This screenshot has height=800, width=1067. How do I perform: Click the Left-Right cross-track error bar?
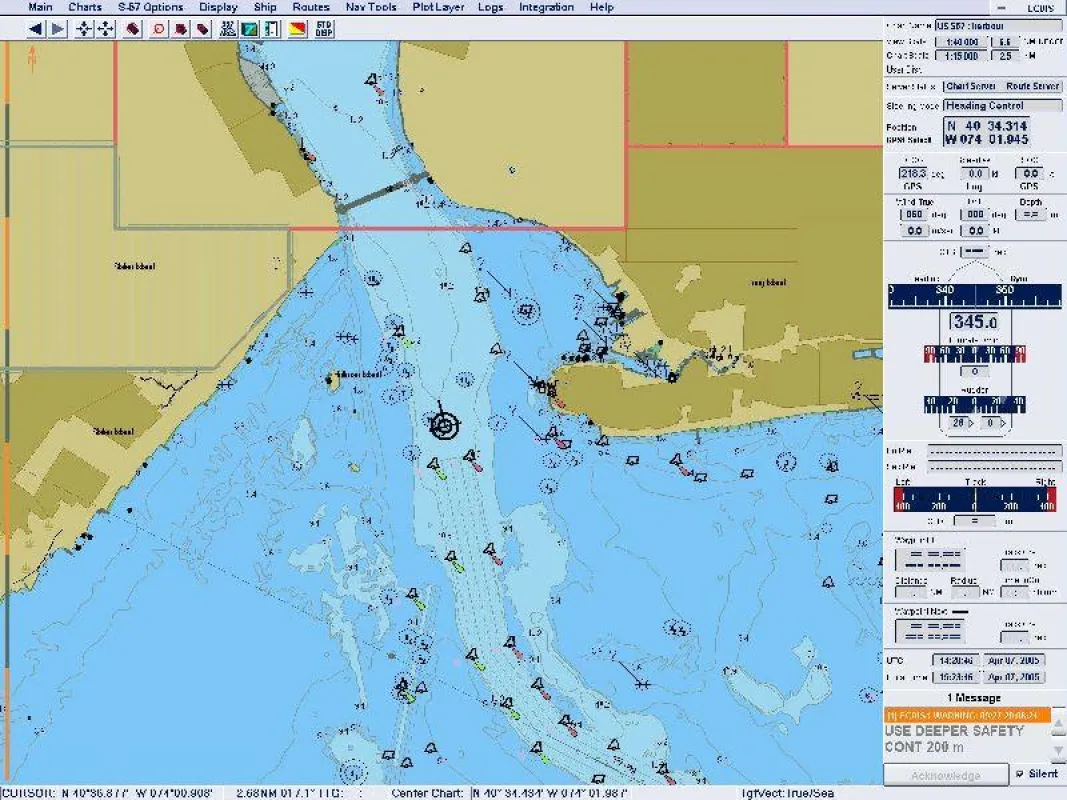tap(974, 500)
